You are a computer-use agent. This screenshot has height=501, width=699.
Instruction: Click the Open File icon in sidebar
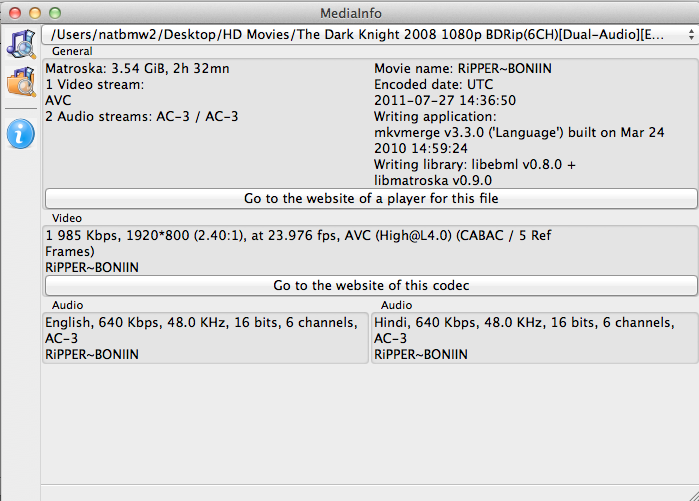coord(21,44)
